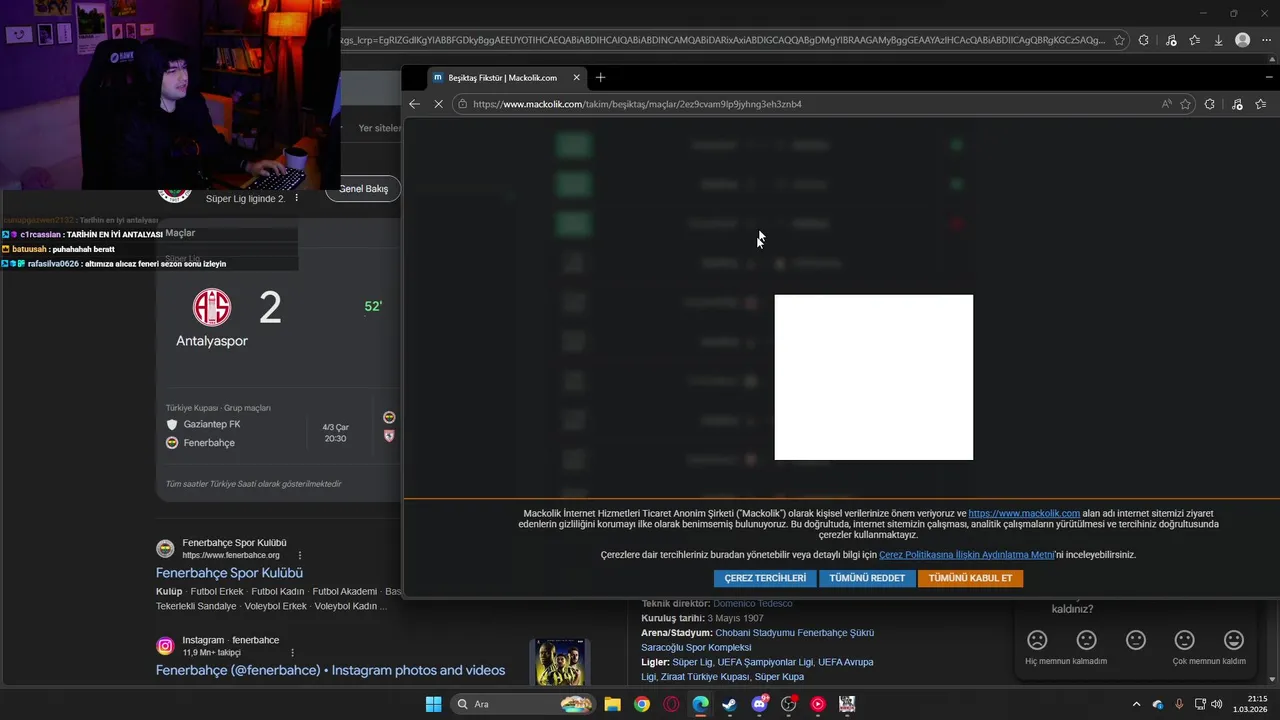Click the Antalyaspor team logo
The image size is (1280, 720).
click(x=212, y=307)
